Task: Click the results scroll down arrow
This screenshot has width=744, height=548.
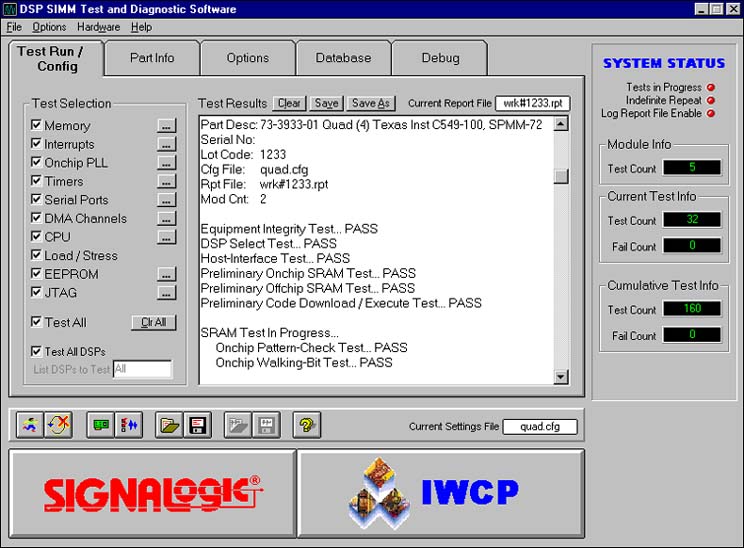Action: coord(561,377)
